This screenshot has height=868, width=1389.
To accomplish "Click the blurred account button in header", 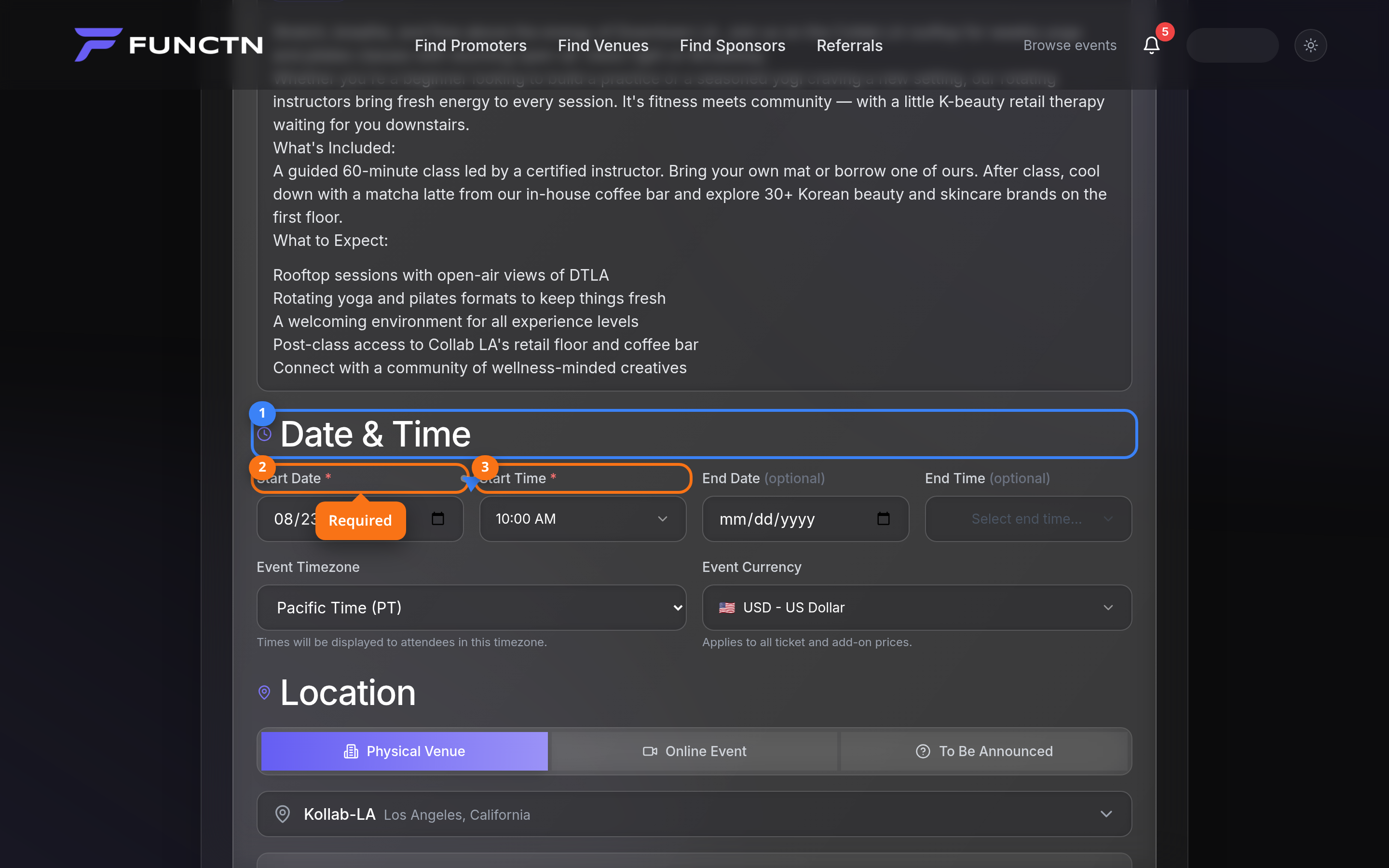I will 1232,45.
